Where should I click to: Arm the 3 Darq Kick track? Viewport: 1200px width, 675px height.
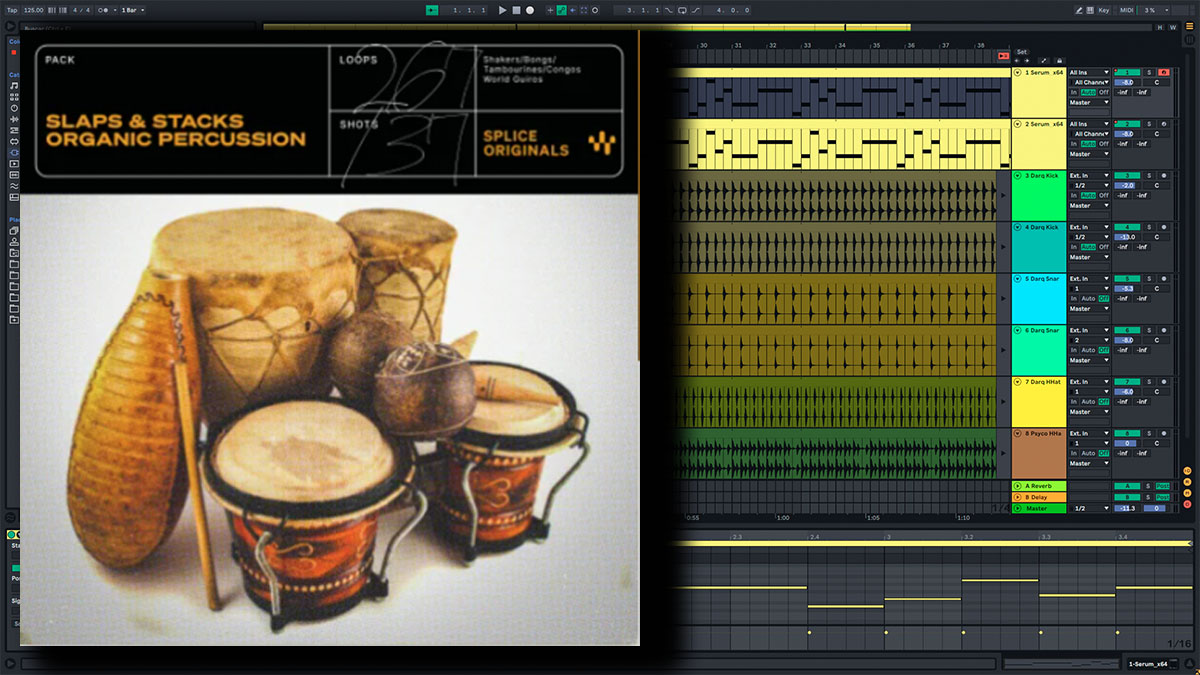pyautogui.click(x=1163, y=176)
